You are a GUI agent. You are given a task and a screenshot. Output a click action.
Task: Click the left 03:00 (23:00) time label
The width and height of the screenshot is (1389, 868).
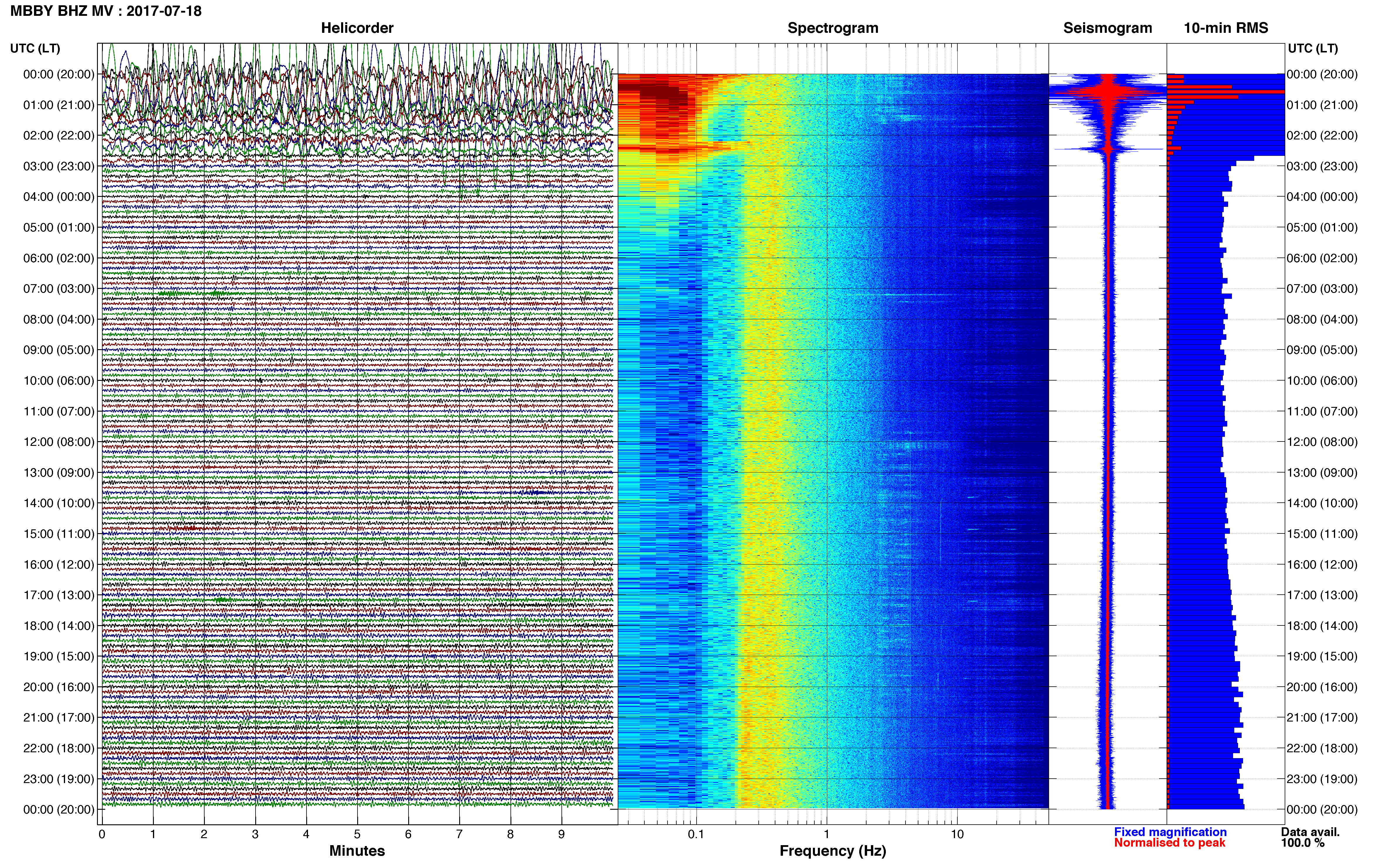tap(59, 166)
